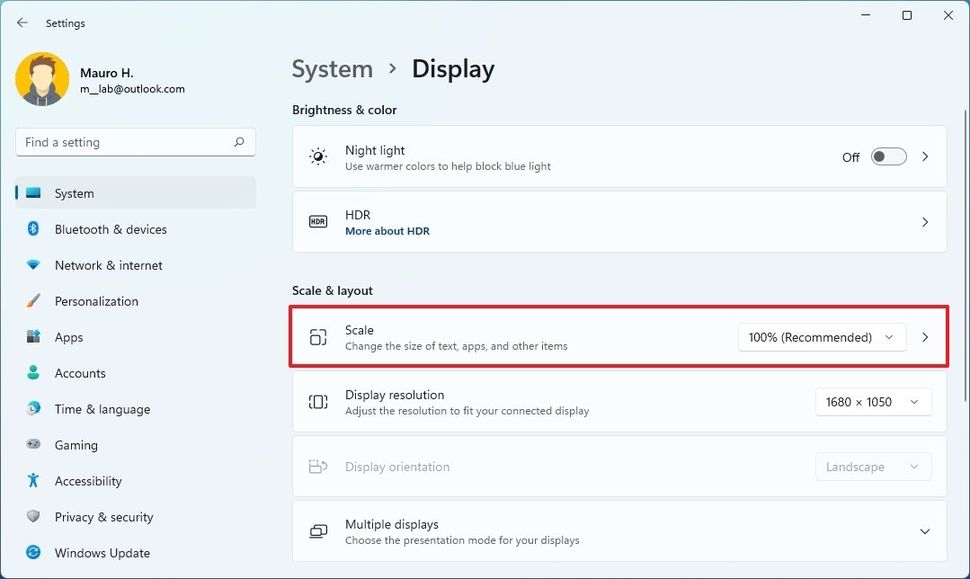970x579 pixels.
Task: Click the Scale setting icon
Action: click(x=318, y=337)
